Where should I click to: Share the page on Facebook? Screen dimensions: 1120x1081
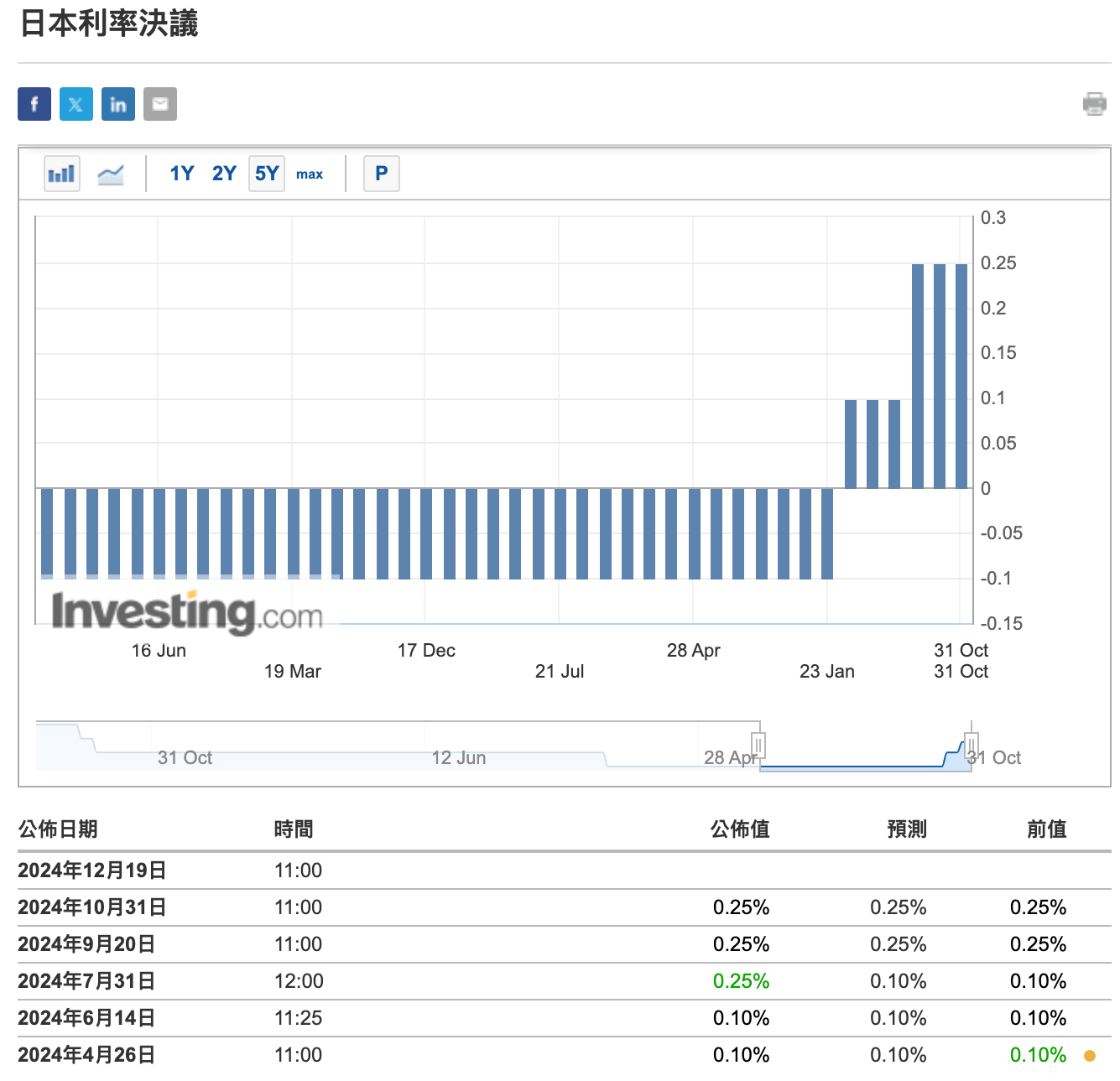pos(34,104)
